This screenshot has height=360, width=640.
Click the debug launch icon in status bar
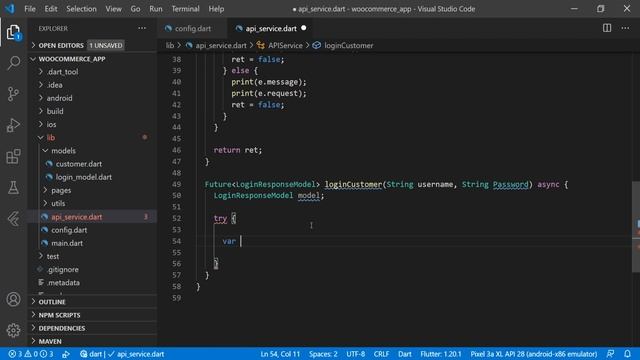[66, 354]
